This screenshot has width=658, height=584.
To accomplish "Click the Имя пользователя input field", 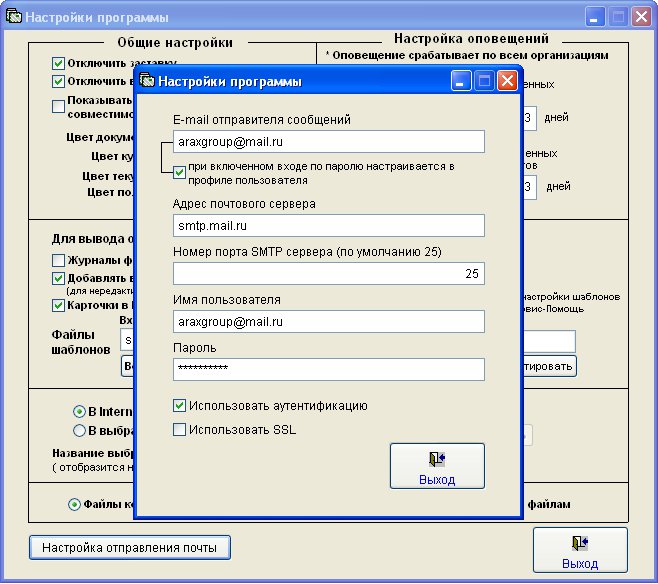I will click(329, 322).
